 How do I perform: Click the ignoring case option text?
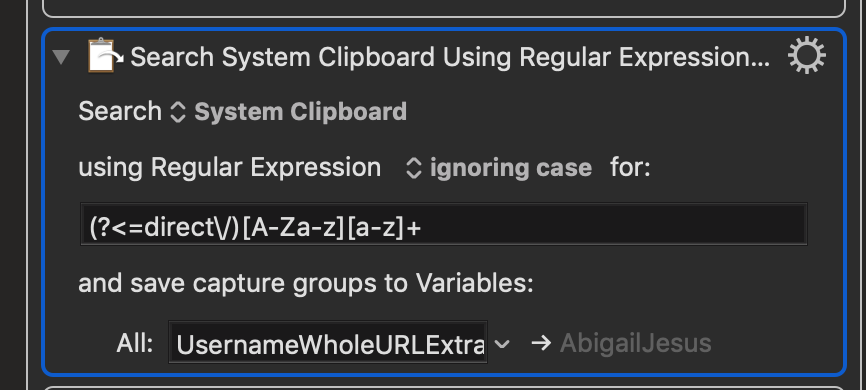coord(511,168)
